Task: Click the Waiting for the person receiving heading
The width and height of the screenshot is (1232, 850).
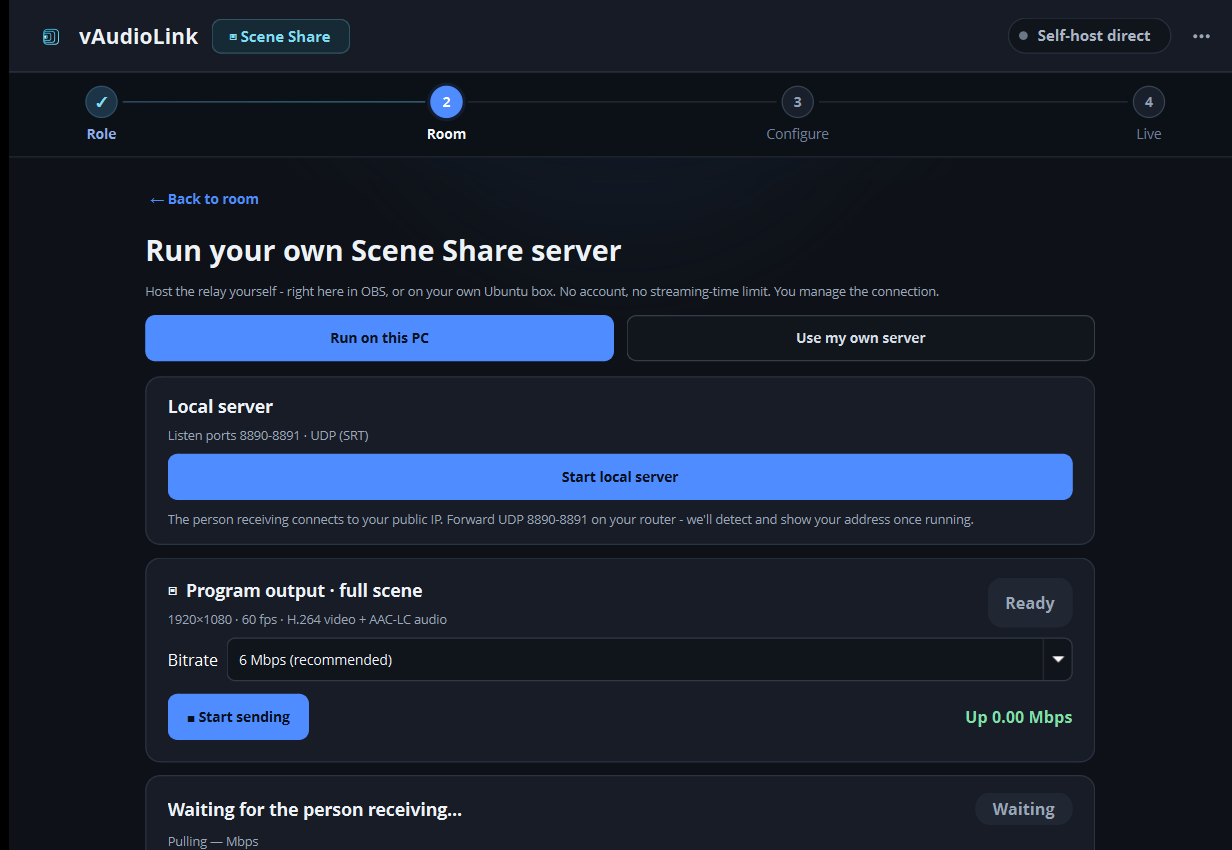Action: tap(315, 809)
